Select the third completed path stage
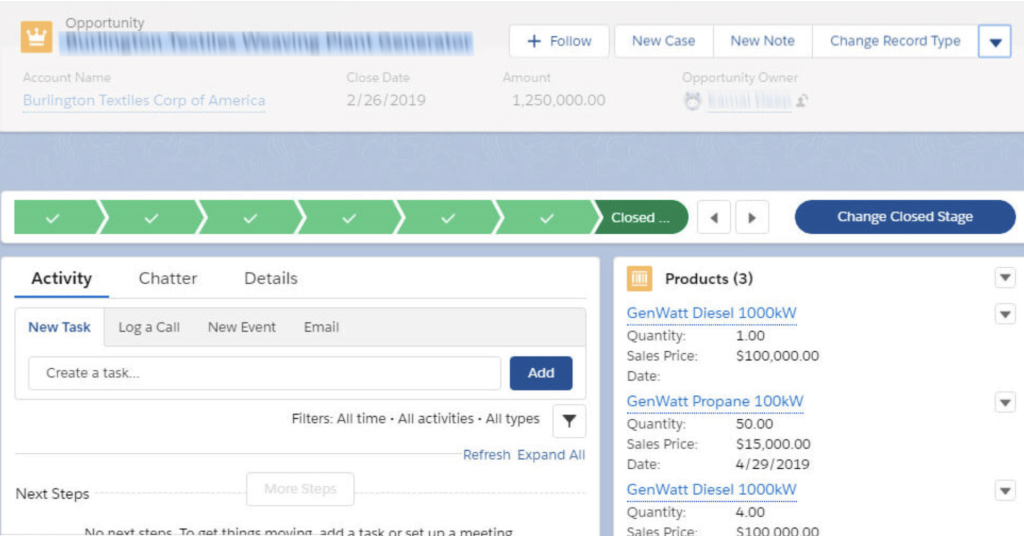The width and height of the screenshot is (1024, 536). (x=250, y=217)
